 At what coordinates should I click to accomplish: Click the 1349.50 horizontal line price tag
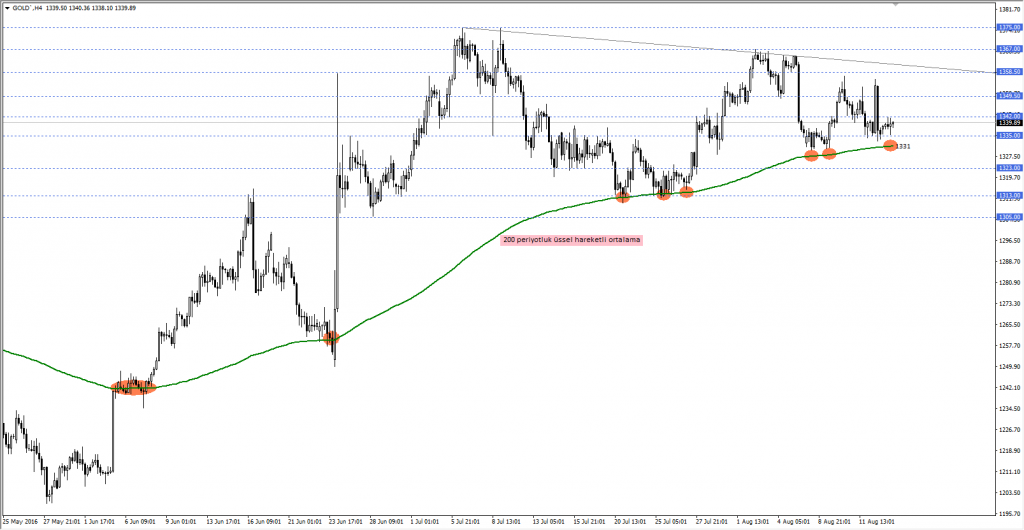[1010, 96]
